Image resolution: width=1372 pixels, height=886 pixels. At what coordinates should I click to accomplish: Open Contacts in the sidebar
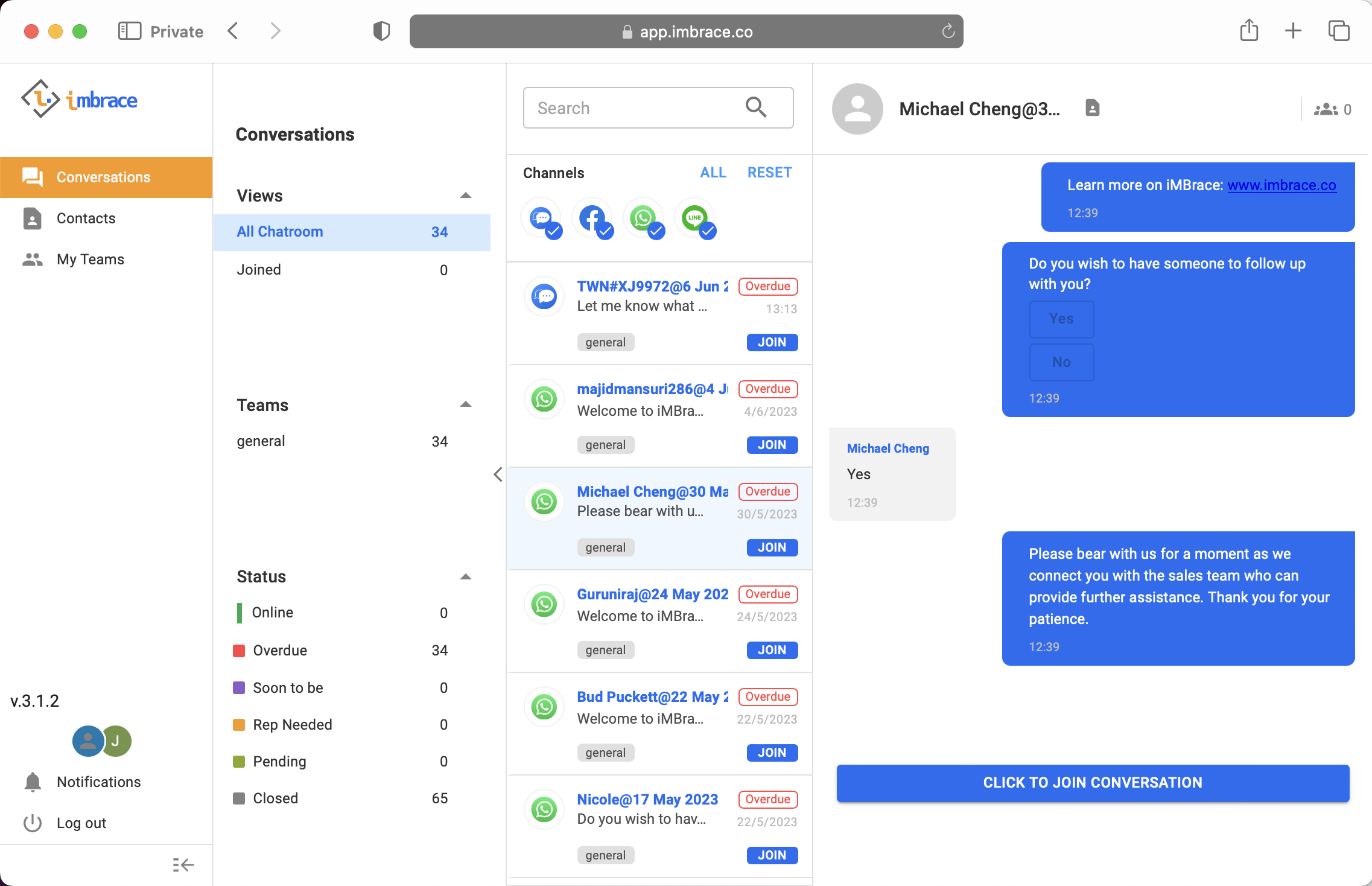coord(86,218)
